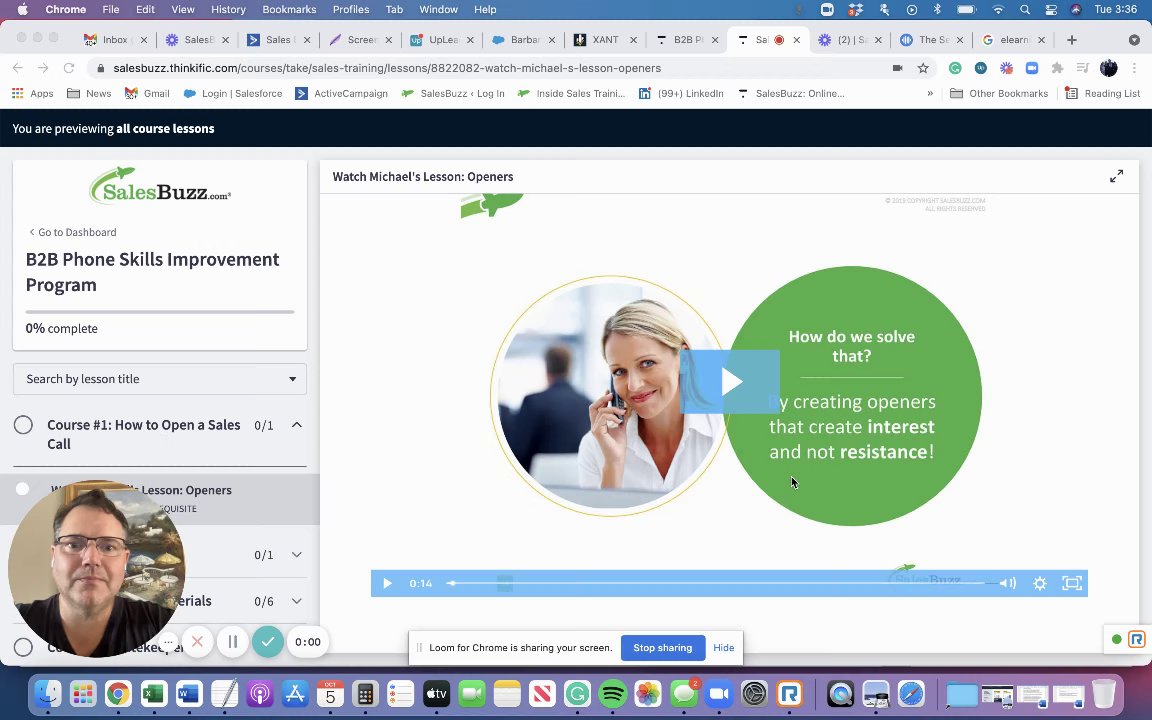Open the Zoom extension in Chrome toolbar
Screen dimensions: 1152x720
1032,68
